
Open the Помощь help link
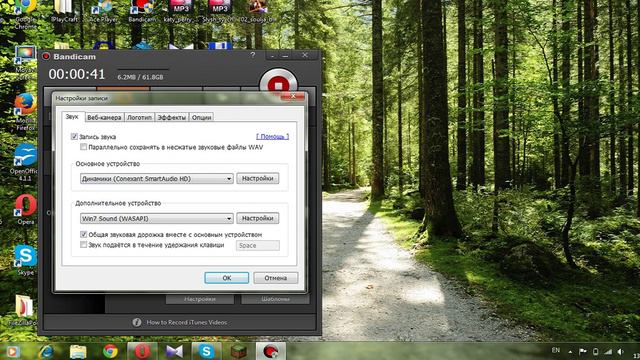coord(272,136)
